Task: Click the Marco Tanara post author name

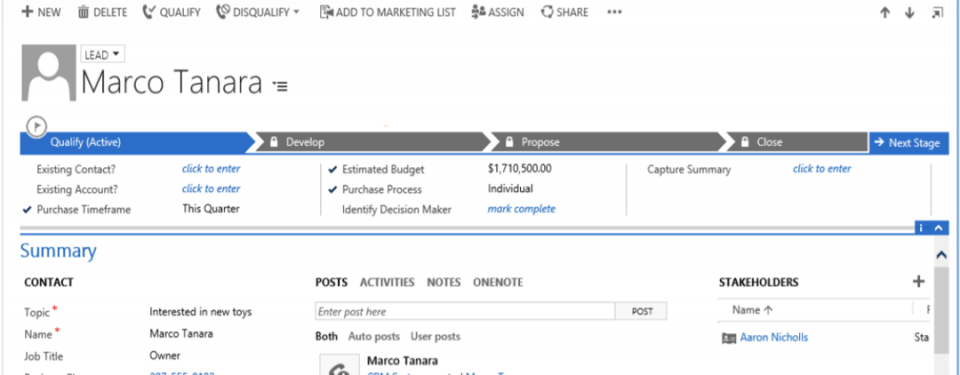Action: pyautogui.click(x=402, y=360)
